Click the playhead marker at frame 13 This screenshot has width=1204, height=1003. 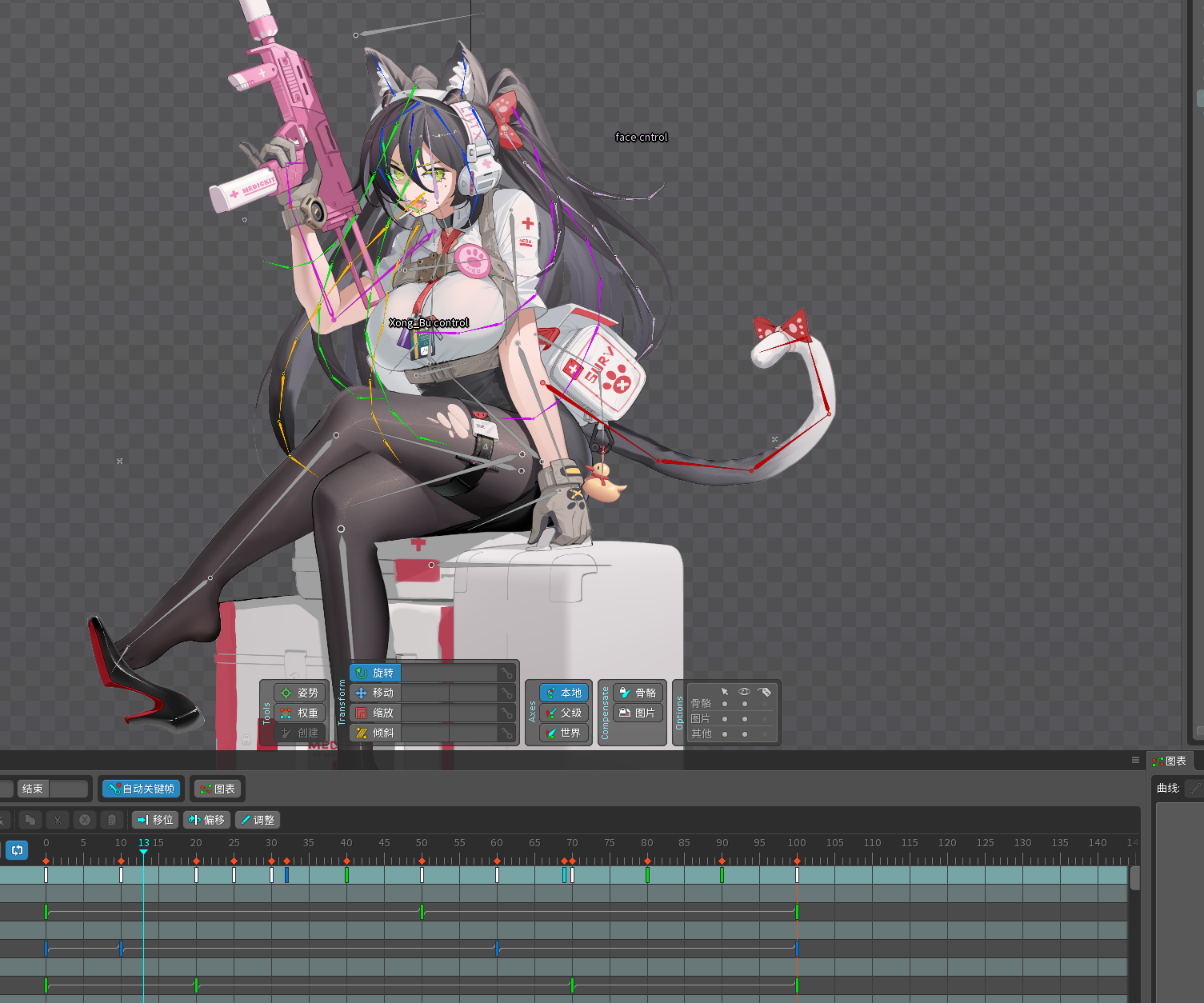[143, 852]
